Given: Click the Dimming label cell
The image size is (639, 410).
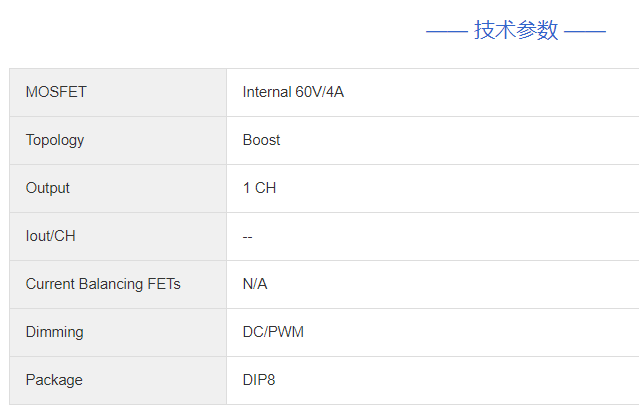Looking at the screenshot, I should point(55,332).
